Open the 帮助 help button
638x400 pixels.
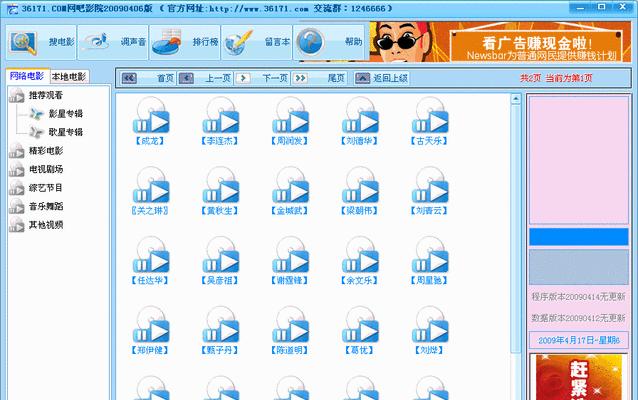tap(329, 42)
